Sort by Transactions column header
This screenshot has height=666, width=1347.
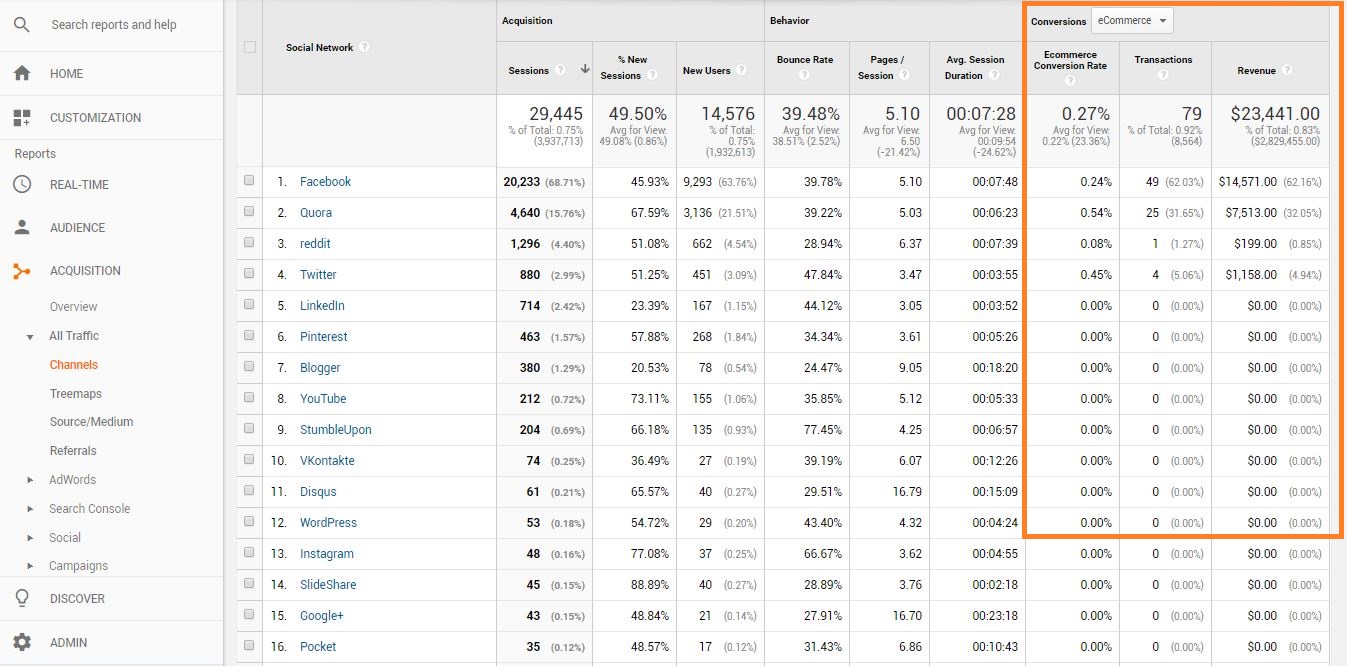pos(1163,60)
